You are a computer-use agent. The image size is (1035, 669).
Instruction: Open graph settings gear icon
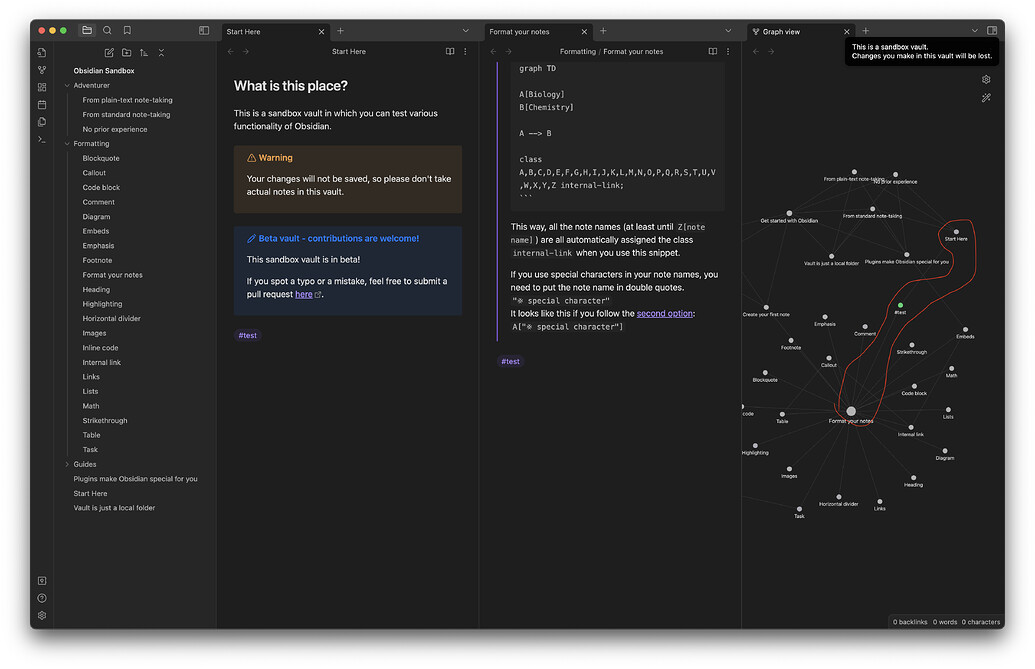[x=986, y=80]
